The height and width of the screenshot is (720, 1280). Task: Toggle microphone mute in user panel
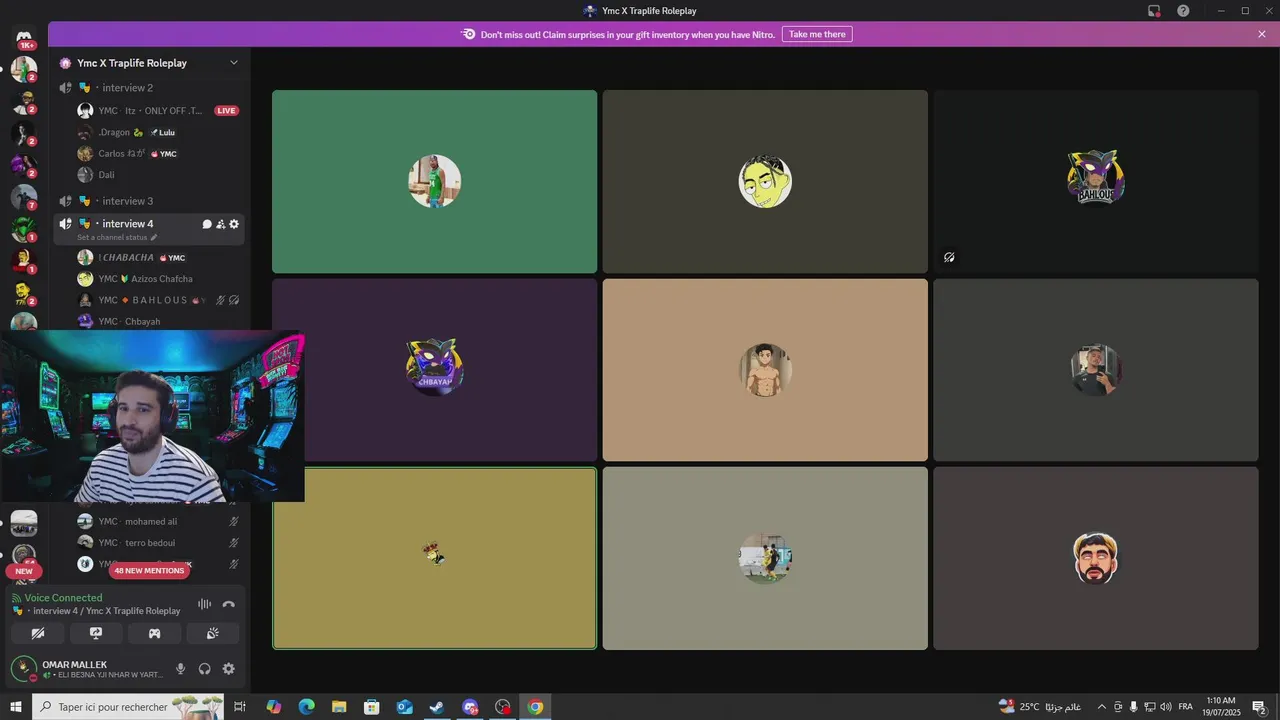(181, 669)
